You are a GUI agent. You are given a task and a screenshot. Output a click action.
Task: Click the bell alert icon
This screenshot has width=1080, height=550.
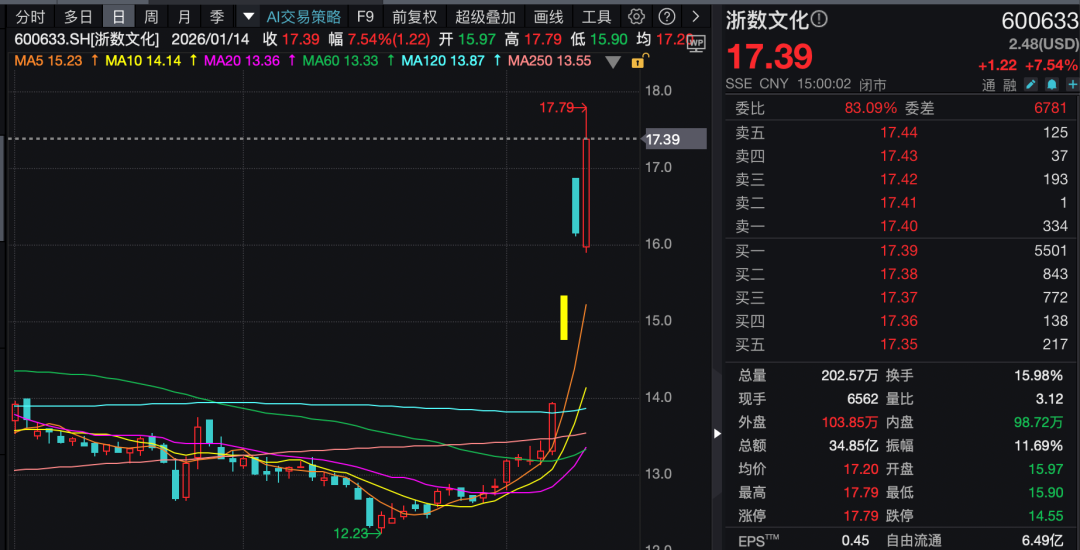point(1052,85)
